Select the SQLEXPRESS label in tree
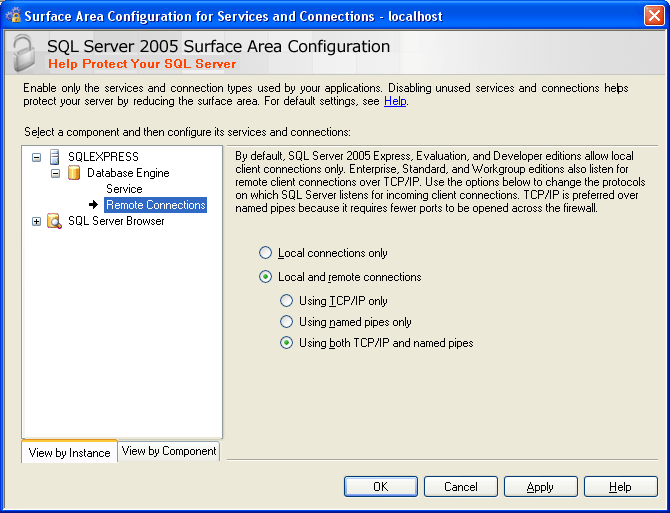 click(x=103, y=157)
